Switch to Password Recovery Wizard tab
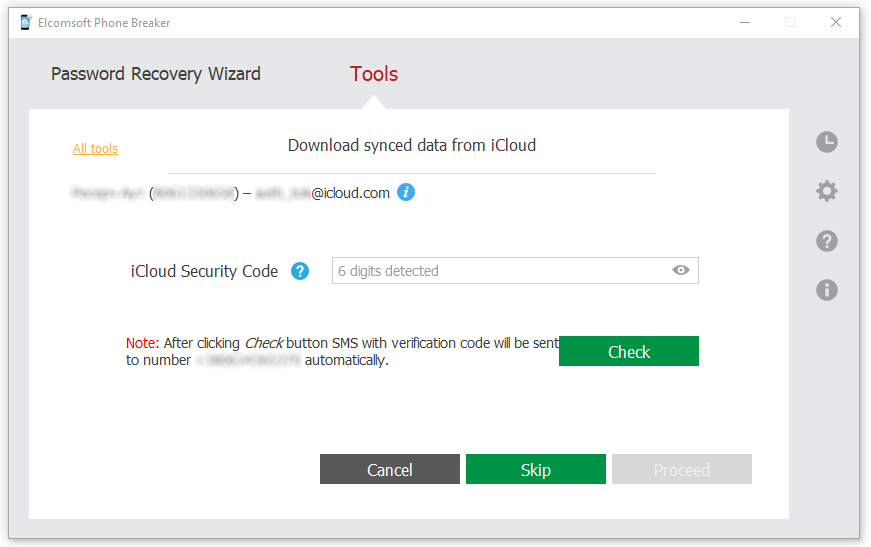This screenshot has width=871, height=547. (156, 74)
